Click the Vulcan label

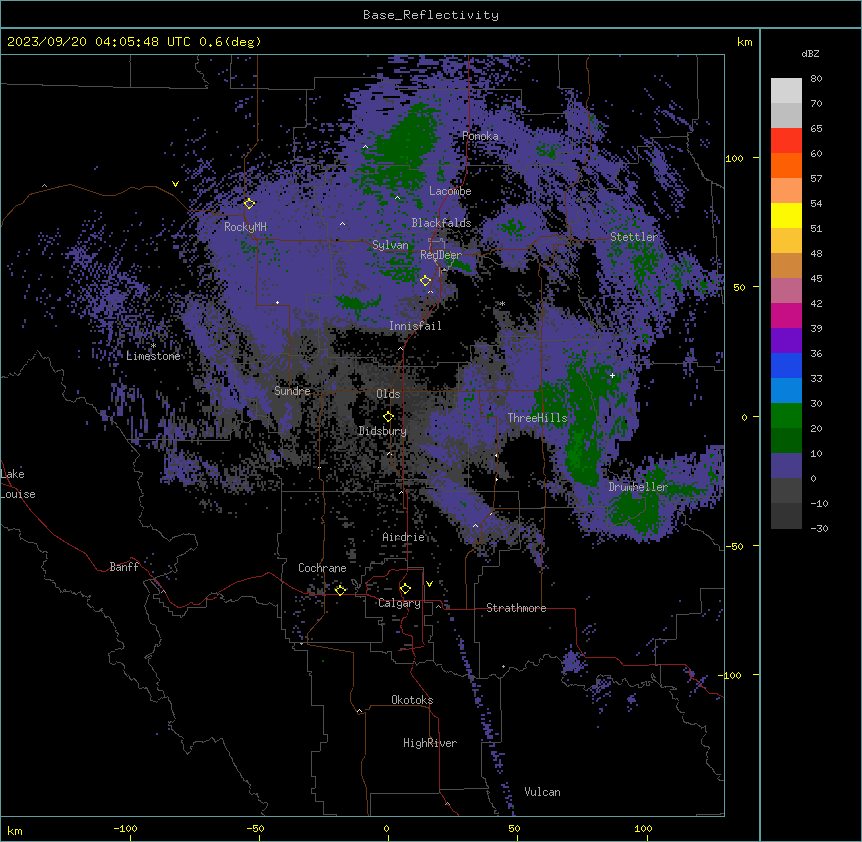pyautogui.click(x=543, y=792)
